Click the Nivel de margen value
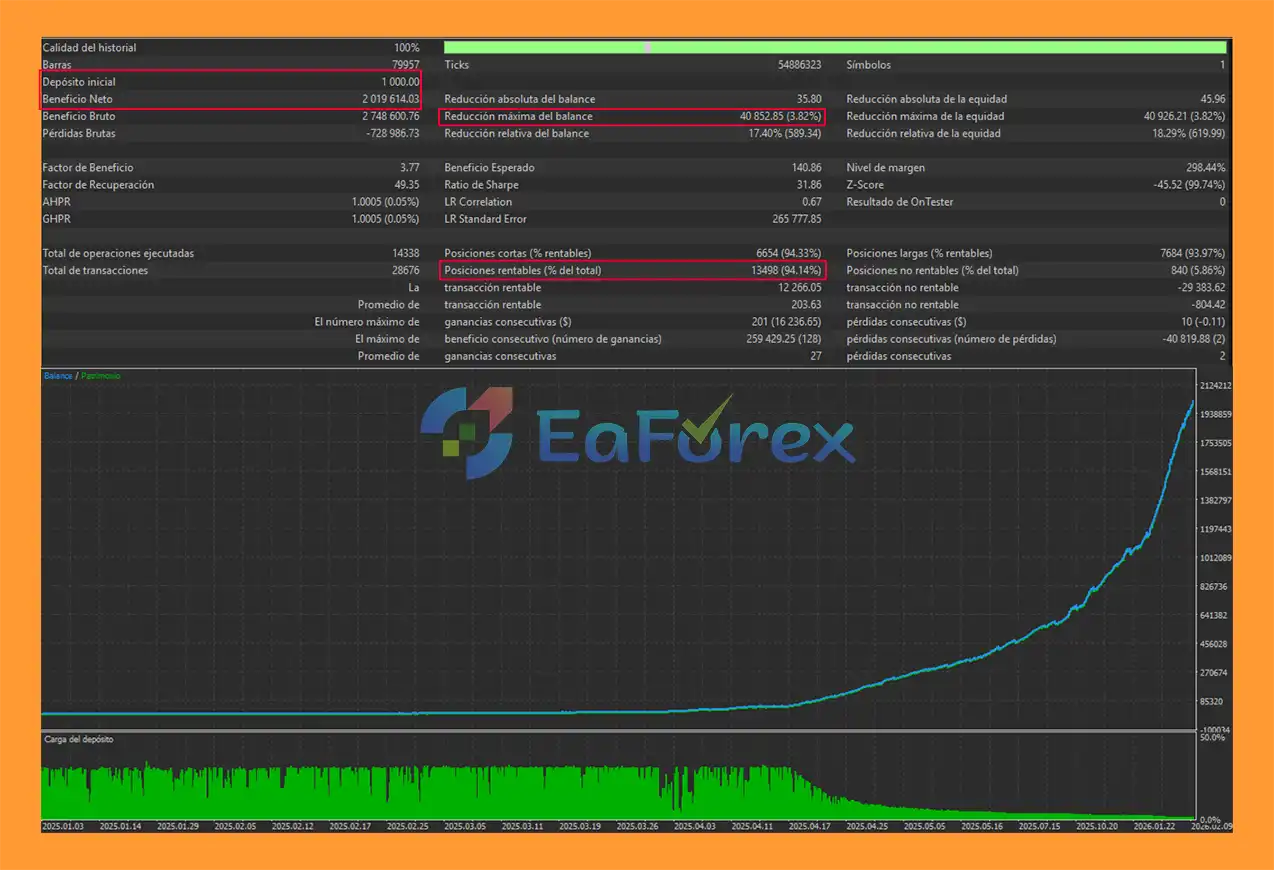The height and width of the screenshot is (870, 1274). (x=1202, y=168)
